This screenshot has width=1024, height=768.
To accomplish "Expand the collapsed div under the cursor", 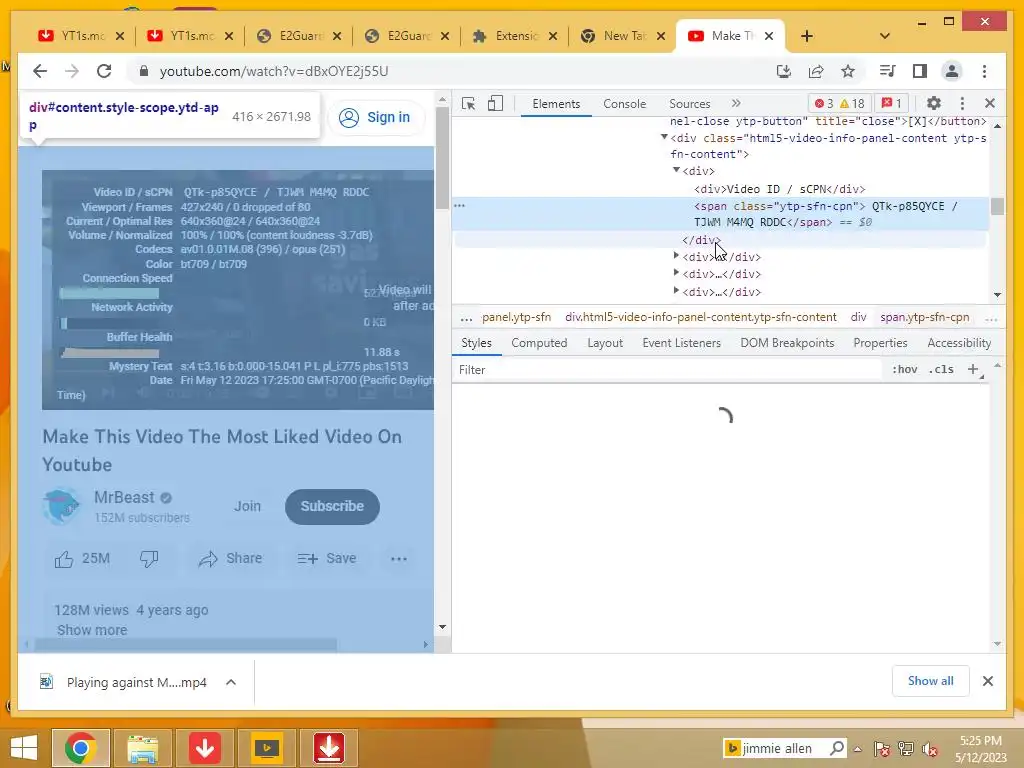I will 676,256.
